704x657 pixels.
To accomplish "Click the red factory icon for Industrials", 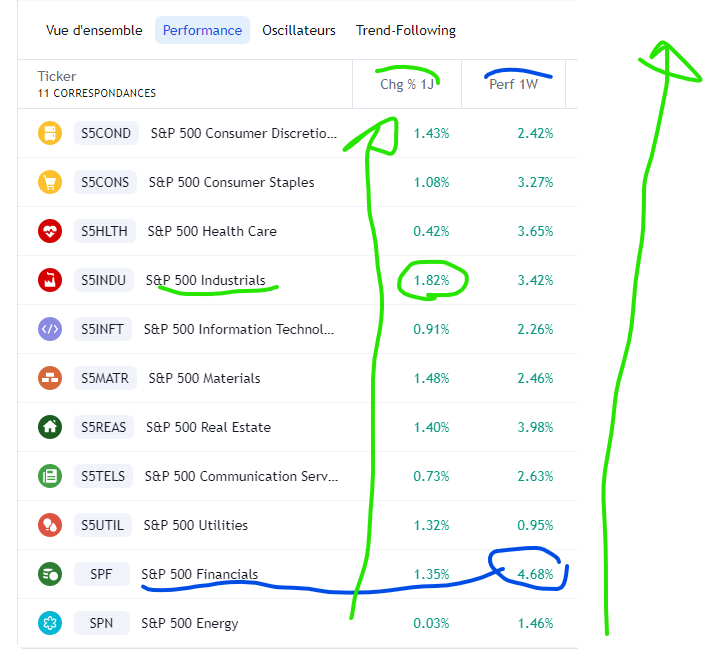I will (x=50, y=280).
